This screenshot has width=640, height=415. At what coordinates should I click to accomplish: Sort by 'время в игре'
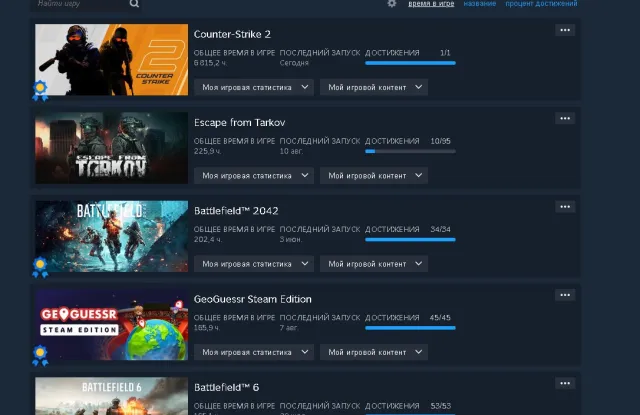(x=431, y=3)
